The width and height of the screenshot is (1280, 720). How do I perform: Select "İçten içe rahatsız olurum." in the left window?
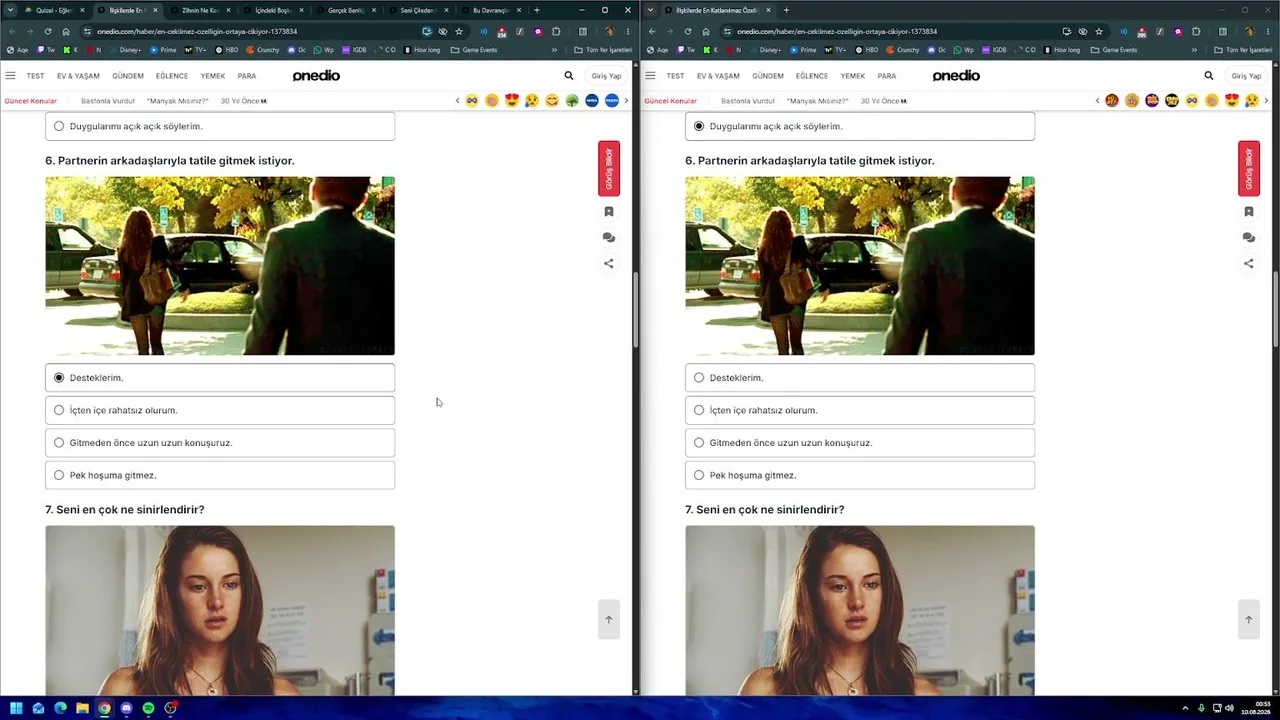click(x=220, y=410)
